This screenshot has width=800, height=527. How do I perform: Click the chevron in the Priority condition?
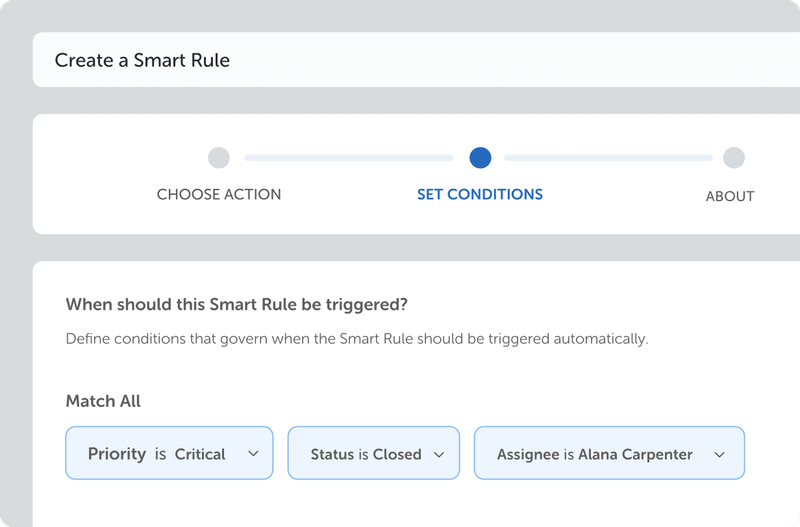(253, 454)
